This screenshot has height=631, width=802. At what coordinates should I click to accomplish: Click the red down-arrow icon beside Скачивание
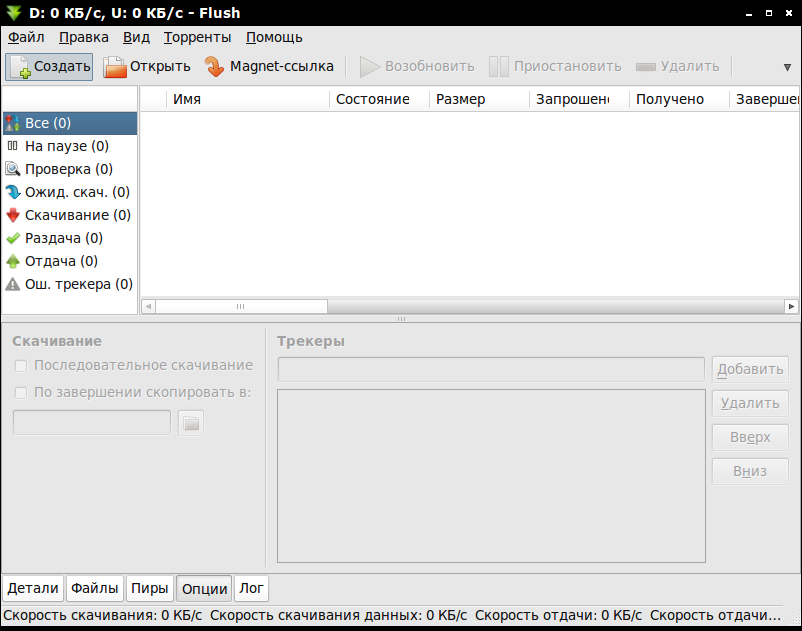13,215
